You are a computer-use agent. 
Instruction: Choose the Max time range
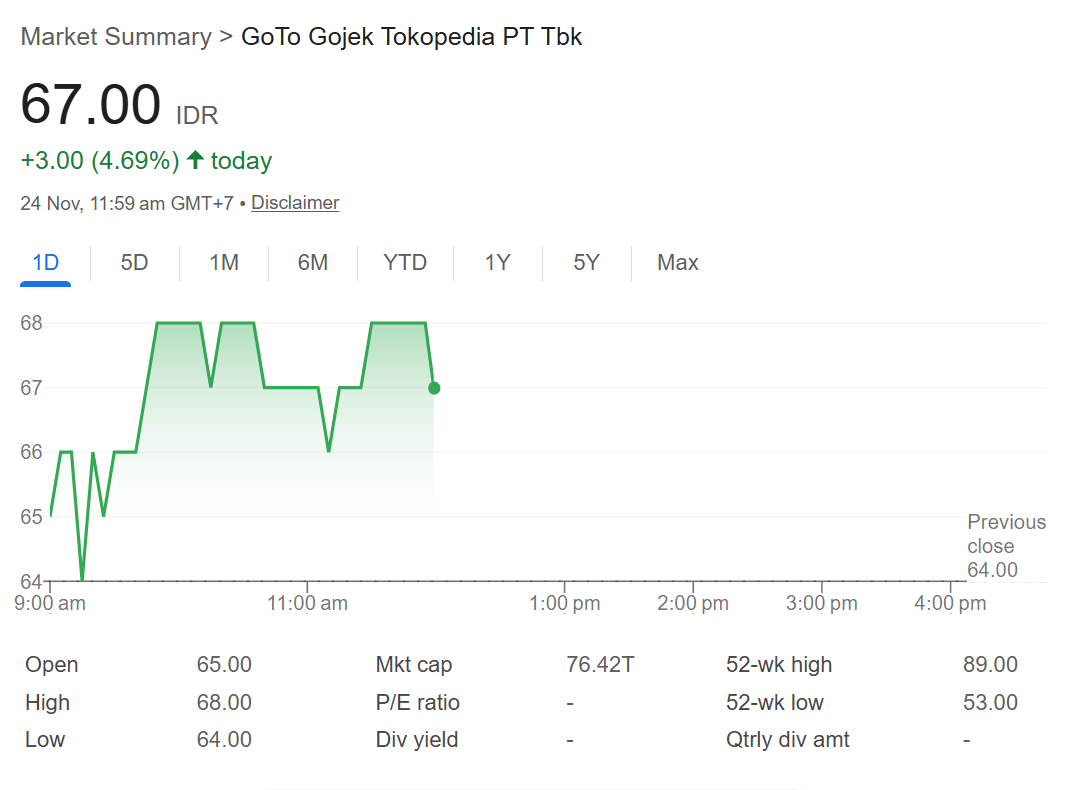coord(677,263)
